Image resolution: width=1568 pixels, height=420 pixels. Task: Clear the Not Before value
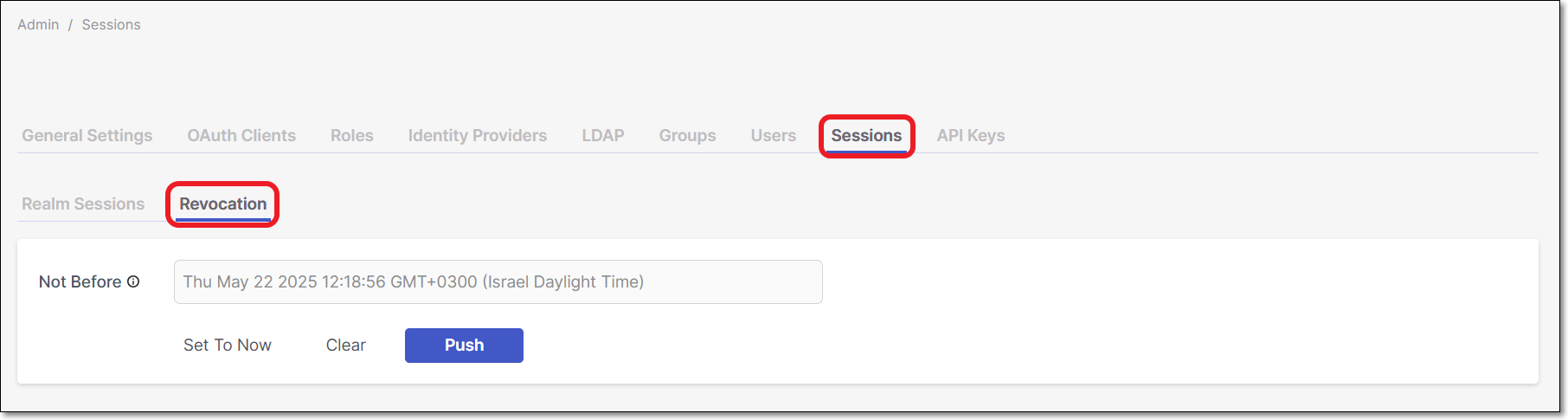pyautogui.click(x=346, y=345)
